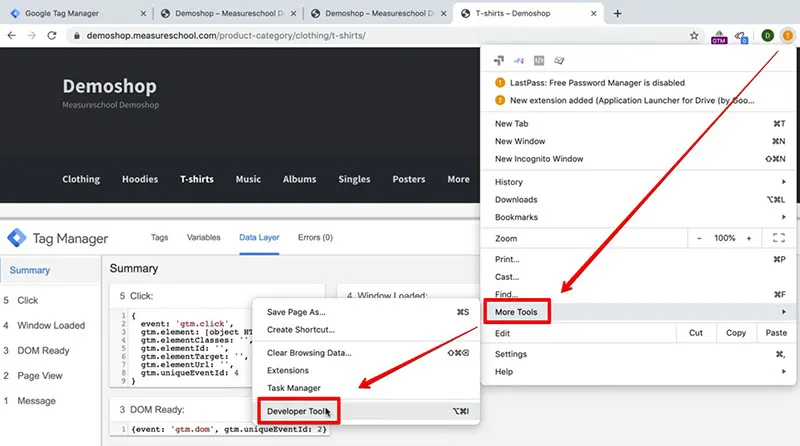The image size is (800, 446).
Task: Open Downloads from the Chrome menu
Action: [x=638, y=200]
